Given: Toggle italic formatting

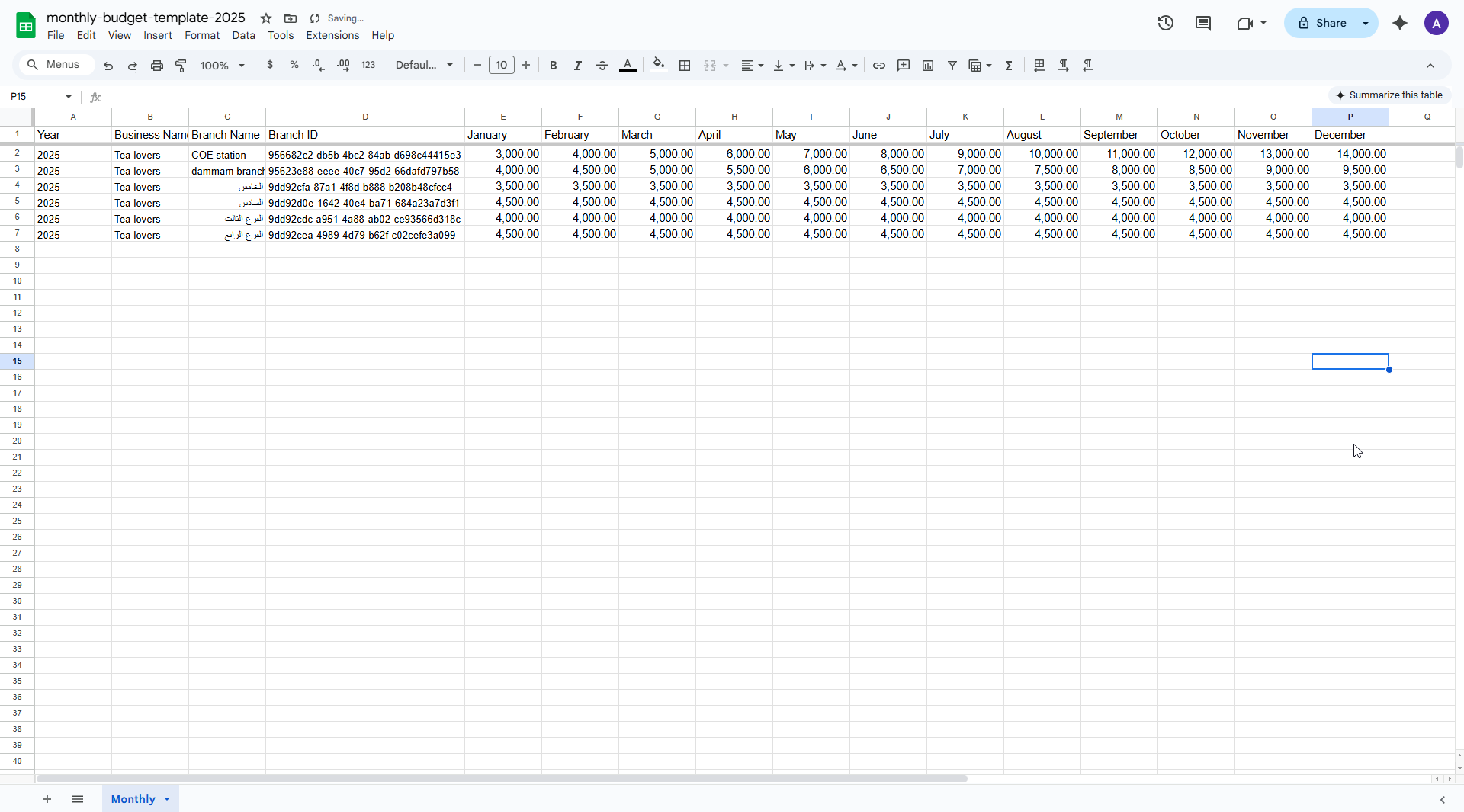Looking at the screenshot, I should (x=578, y=66).
